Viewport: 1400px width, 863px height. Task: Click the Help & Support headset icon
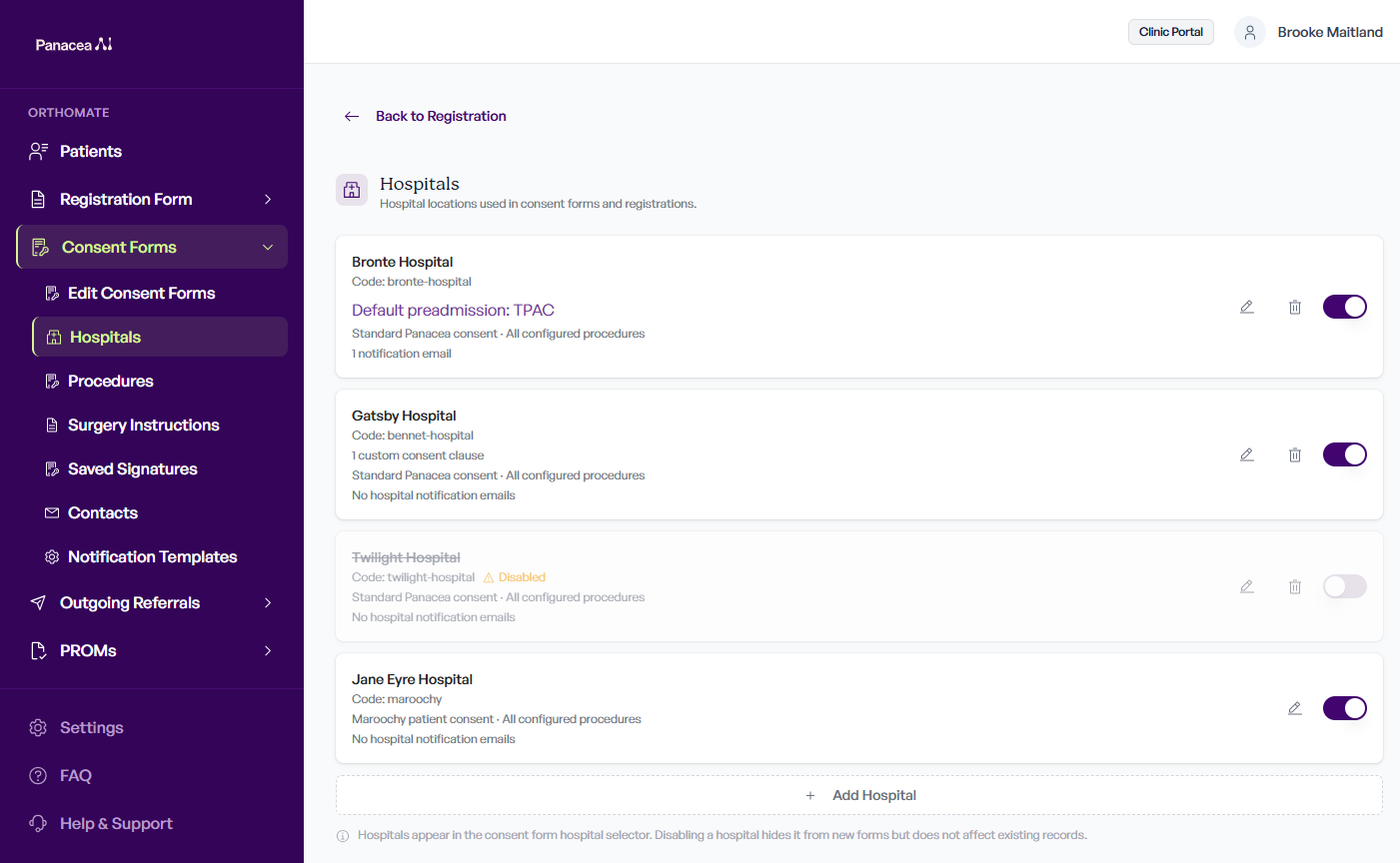pos(38,823)
